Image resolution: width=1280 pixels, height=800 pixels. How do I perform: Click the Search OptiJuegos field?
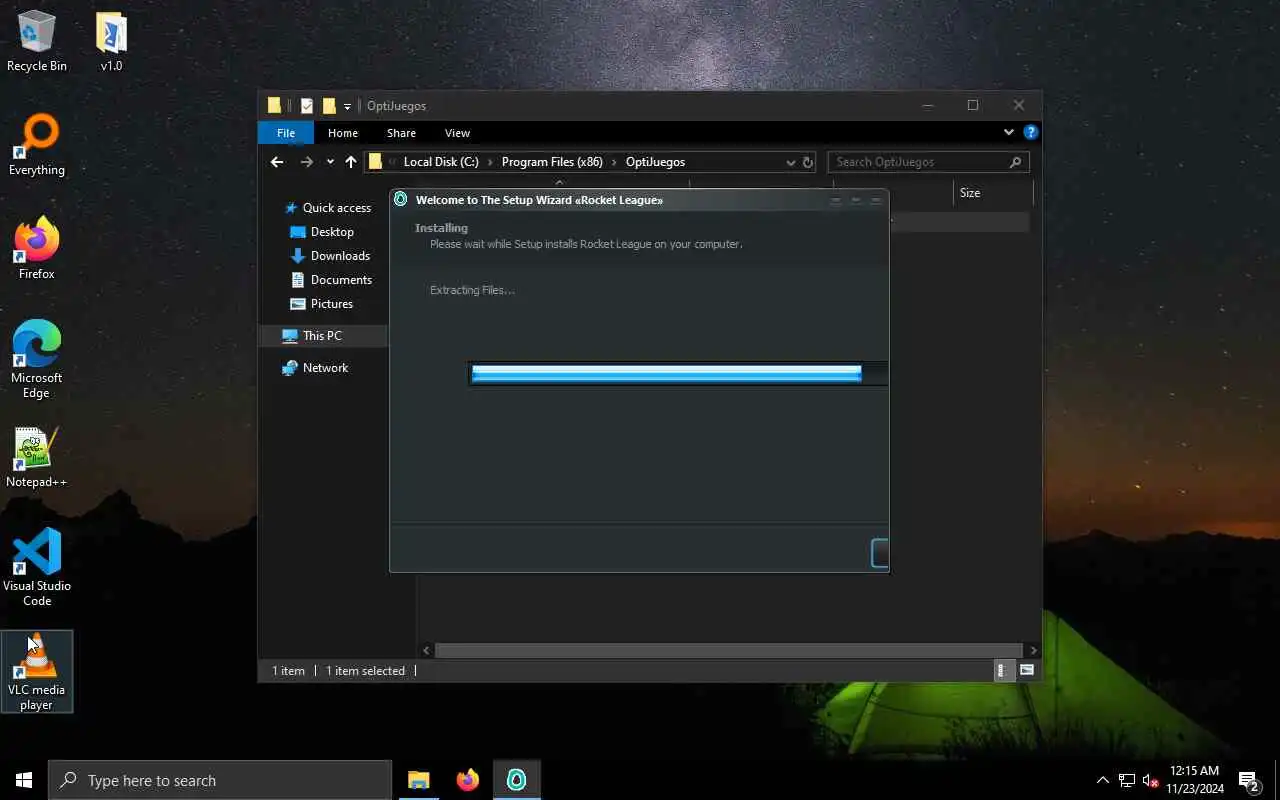point(918,162)
